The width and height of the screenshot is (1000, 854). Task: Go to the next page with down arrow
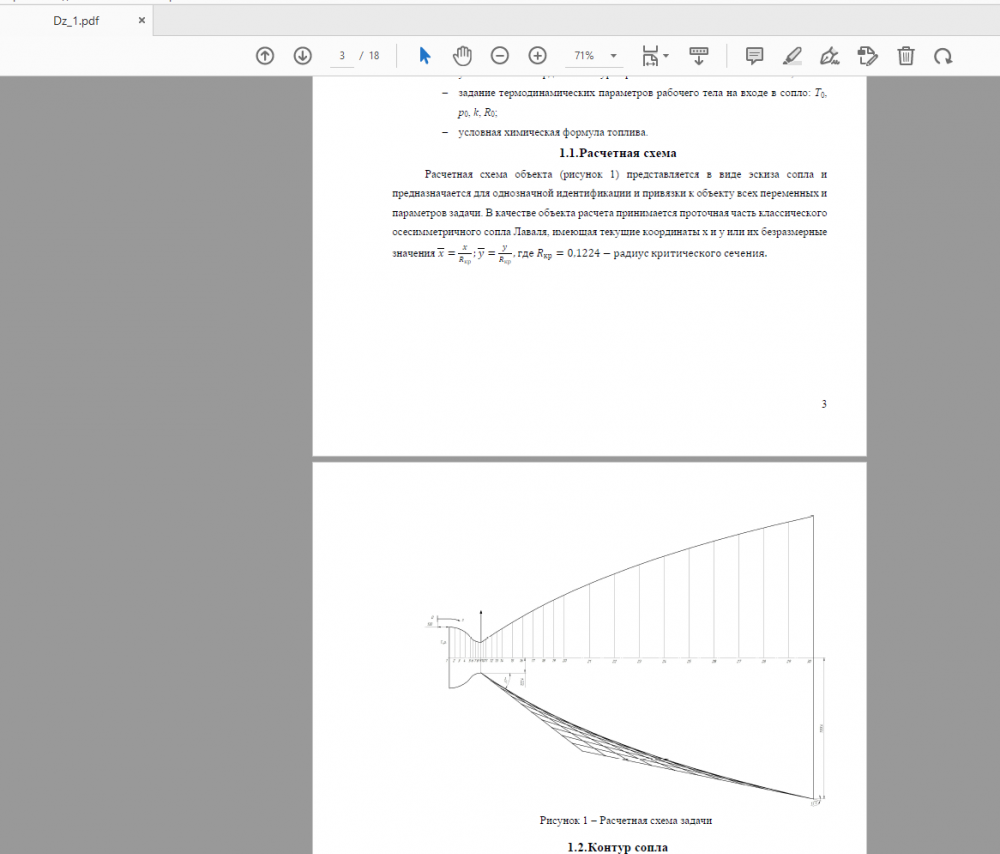[x=302, y=56]
